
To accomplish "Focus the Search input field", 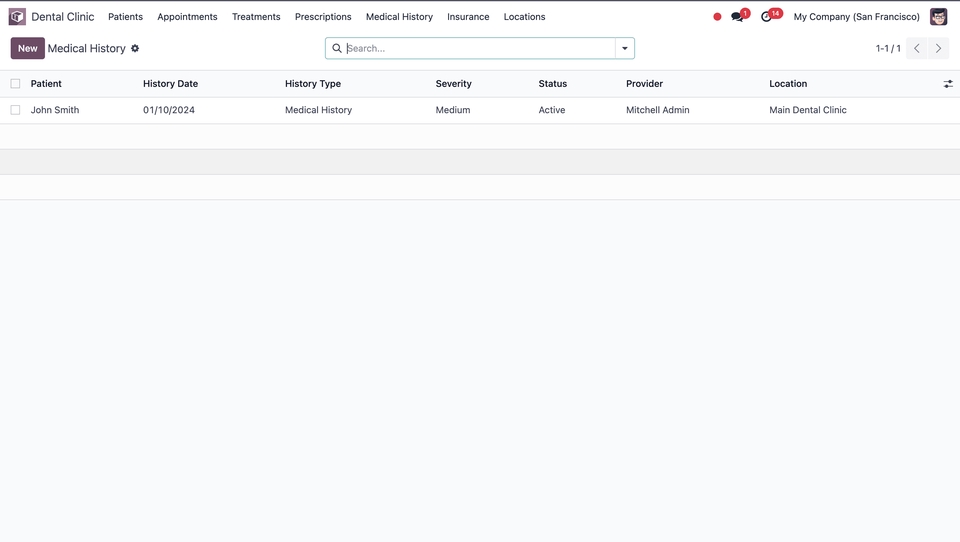I will (x=480, y=48).
